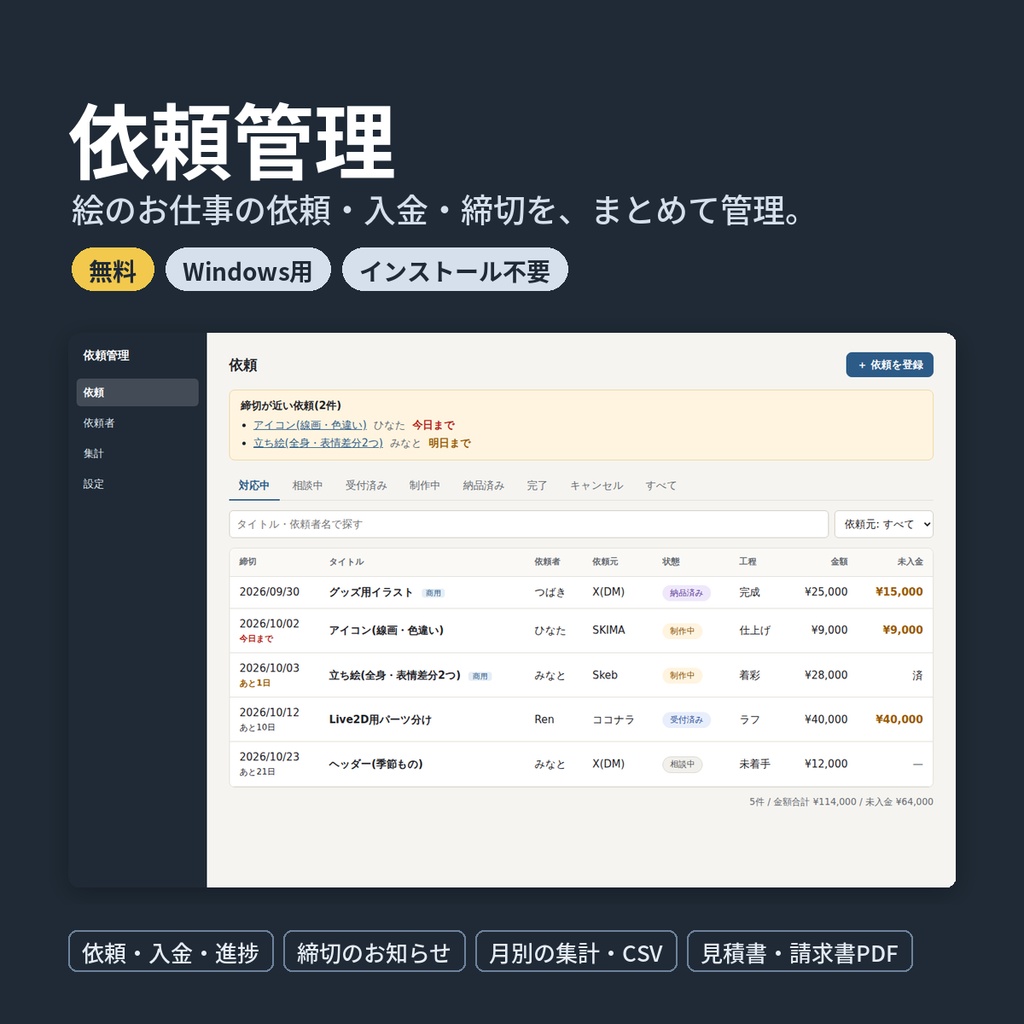Click the つばき client cell
1024x1024 pixels.
(550, 592)
